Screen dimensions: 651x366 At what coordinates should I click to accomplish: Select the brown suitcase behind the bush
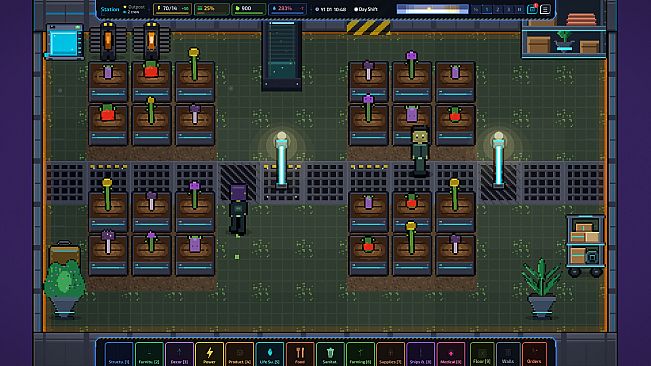pos(64,252)
